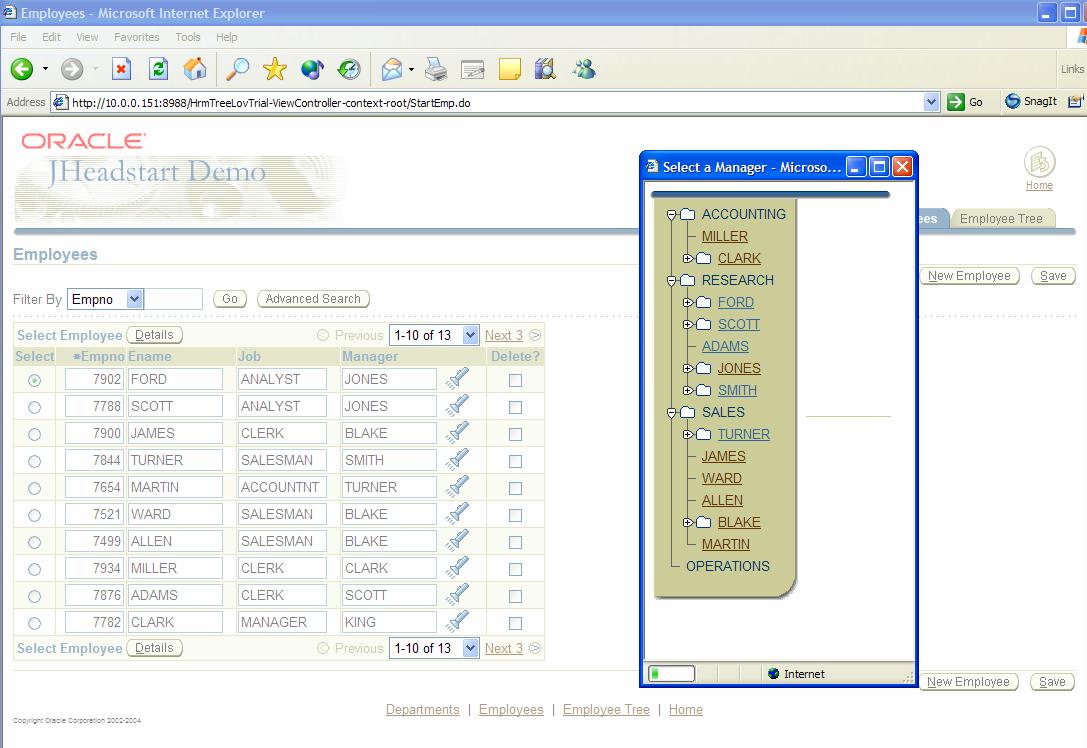Click the Refresh page toolbar icon
This screenshot has width=1087, height=748.
pos(158,69)
